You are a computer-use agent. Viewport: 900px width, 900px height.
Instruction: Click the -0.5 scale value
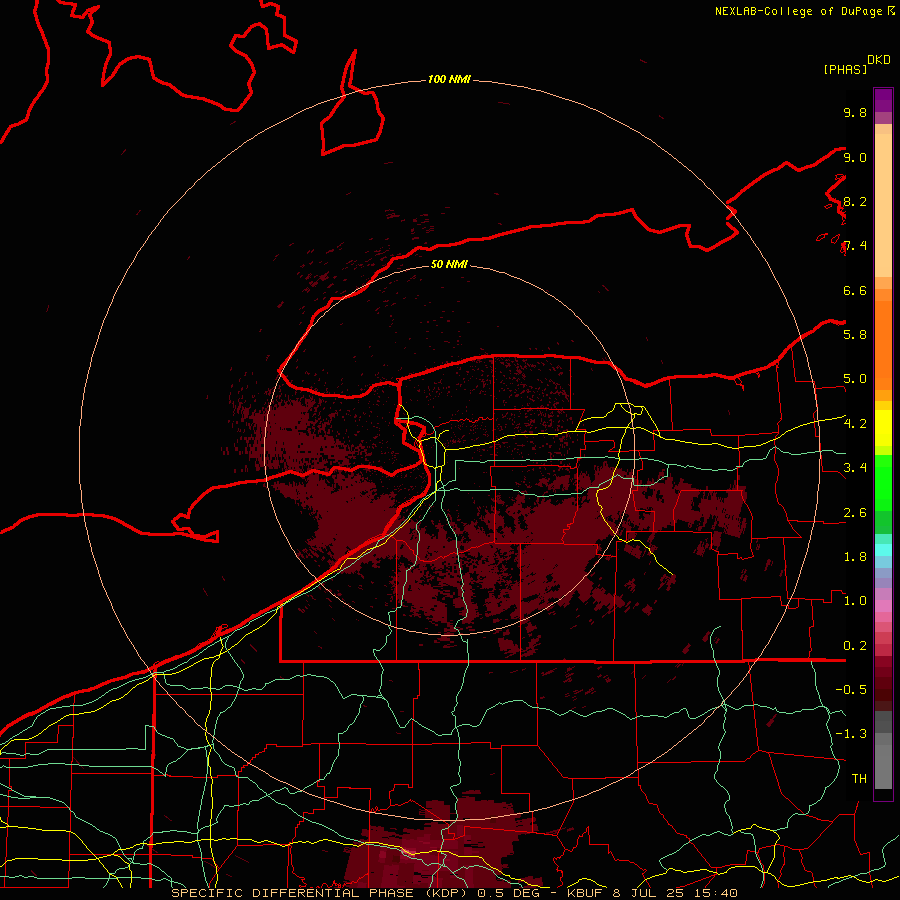[851, 690]
